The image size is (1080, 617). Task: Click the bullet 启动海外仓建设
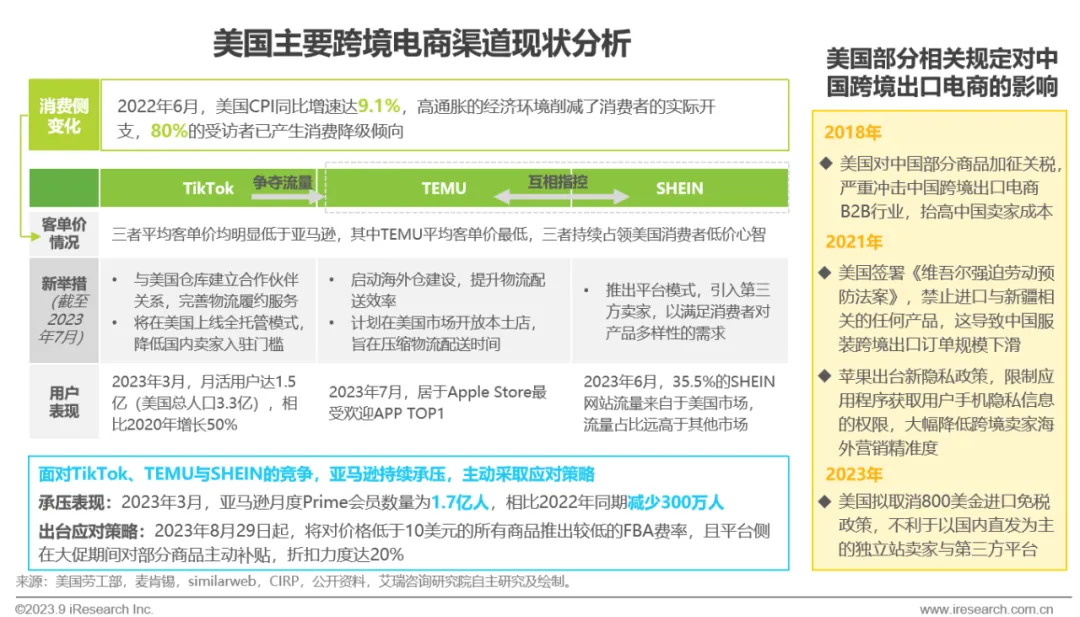pos(448,290)
